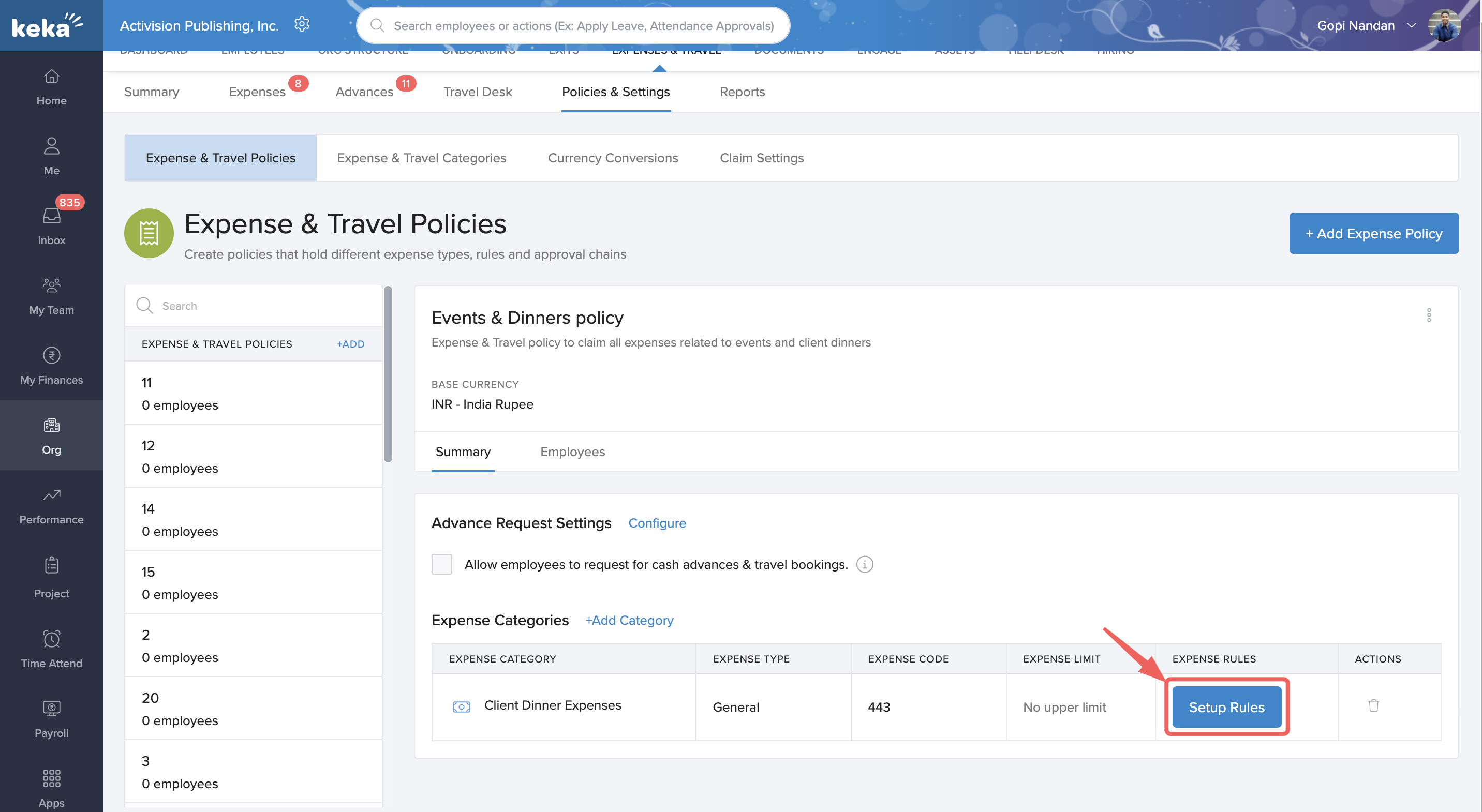
Task: Switch to Expense & Travel Categories tab
Action: 421,158
